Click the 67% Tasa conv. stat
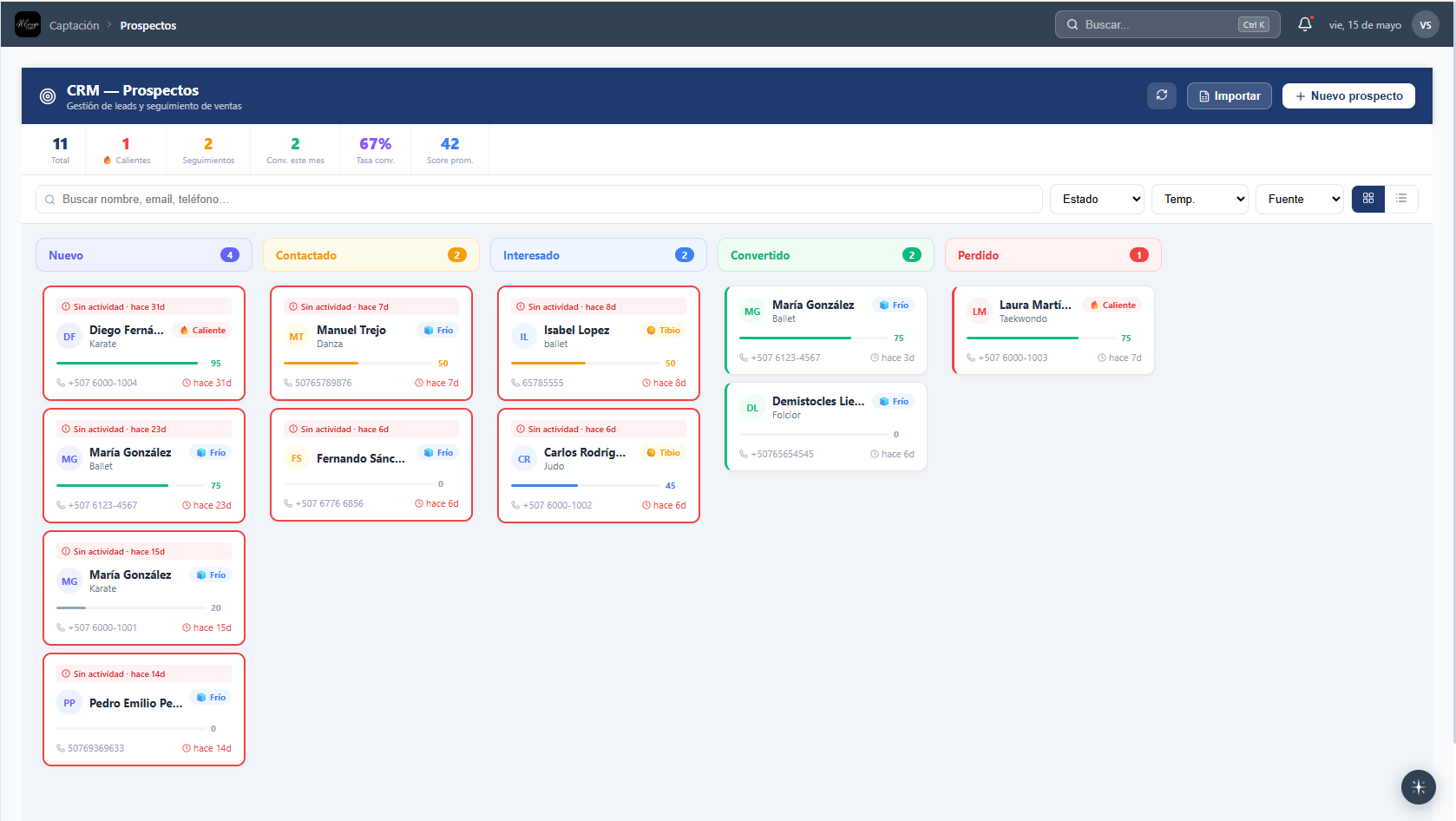Image resolution: width=1456 pixels, height=821 pixels. (375, 149)
